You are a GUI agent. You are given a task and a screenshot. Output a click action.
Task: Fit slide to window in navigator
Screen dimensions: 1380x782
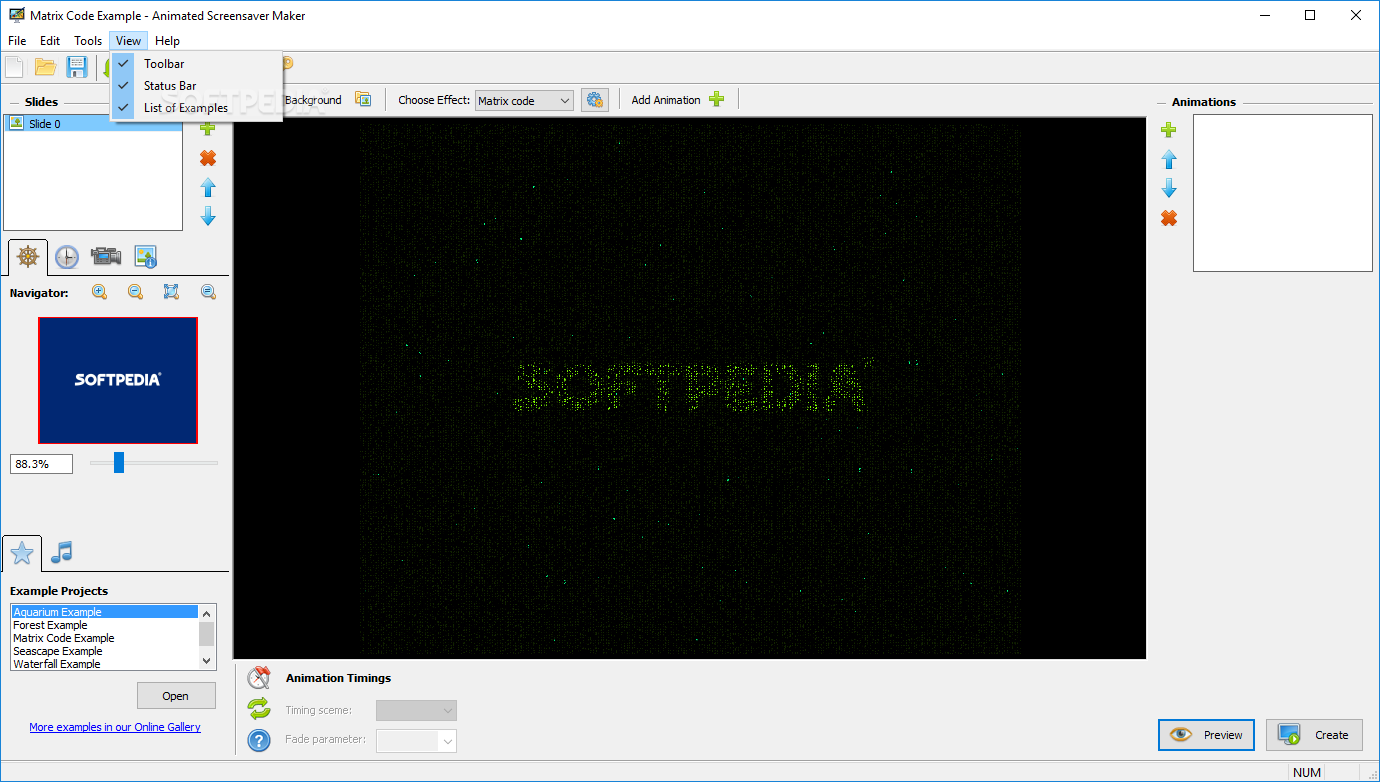click(x=171, y=292)
